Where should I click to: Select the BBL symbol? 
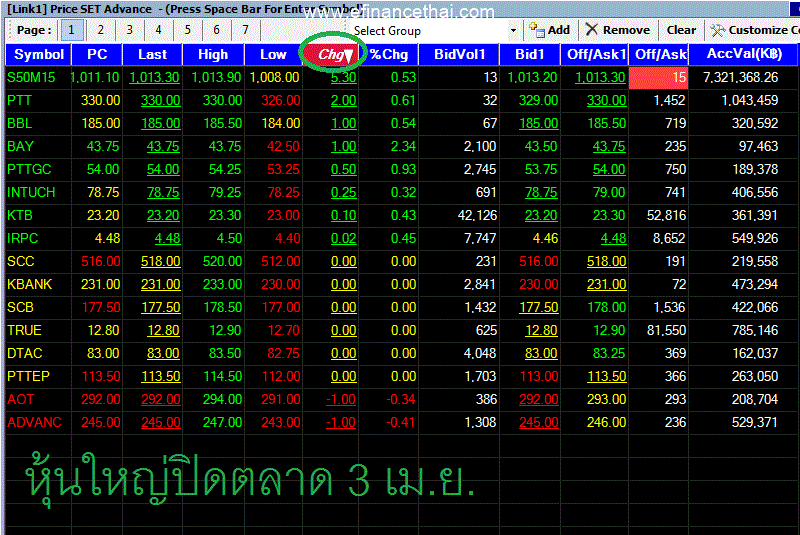[19, 123]
